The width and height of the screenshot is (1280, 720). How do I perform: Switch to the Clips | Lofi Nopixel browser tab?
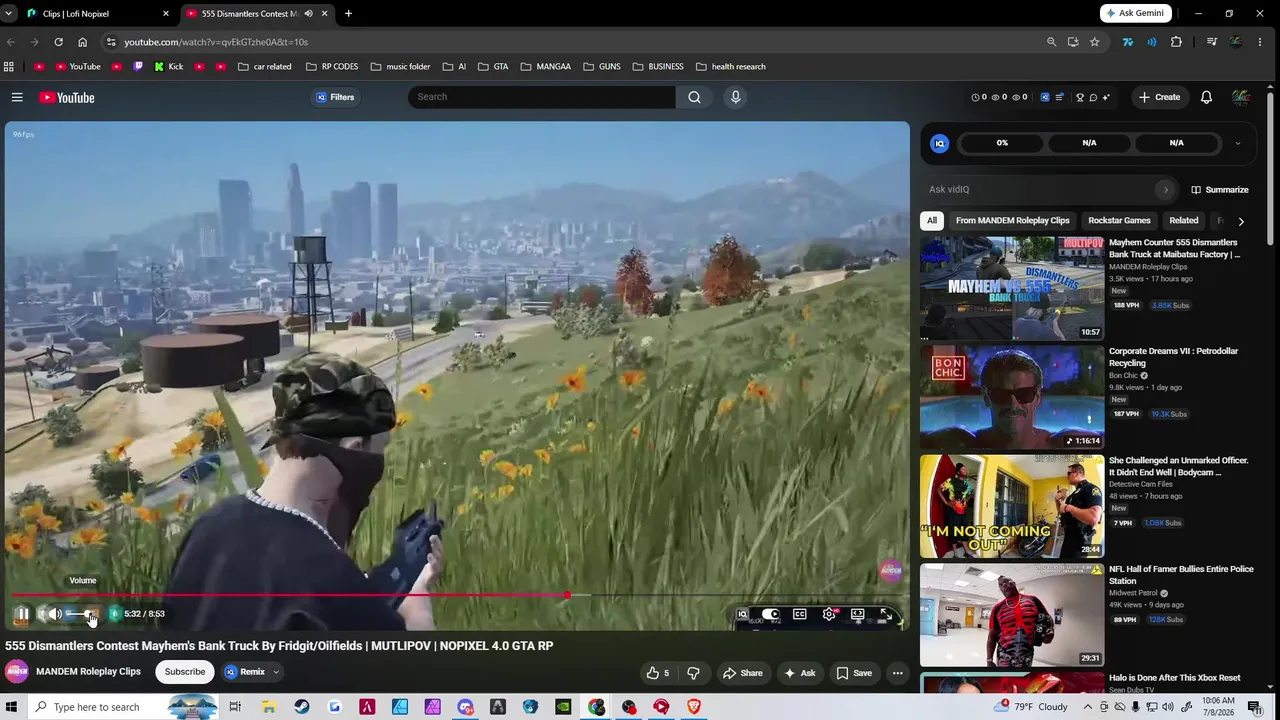point(95,14)
